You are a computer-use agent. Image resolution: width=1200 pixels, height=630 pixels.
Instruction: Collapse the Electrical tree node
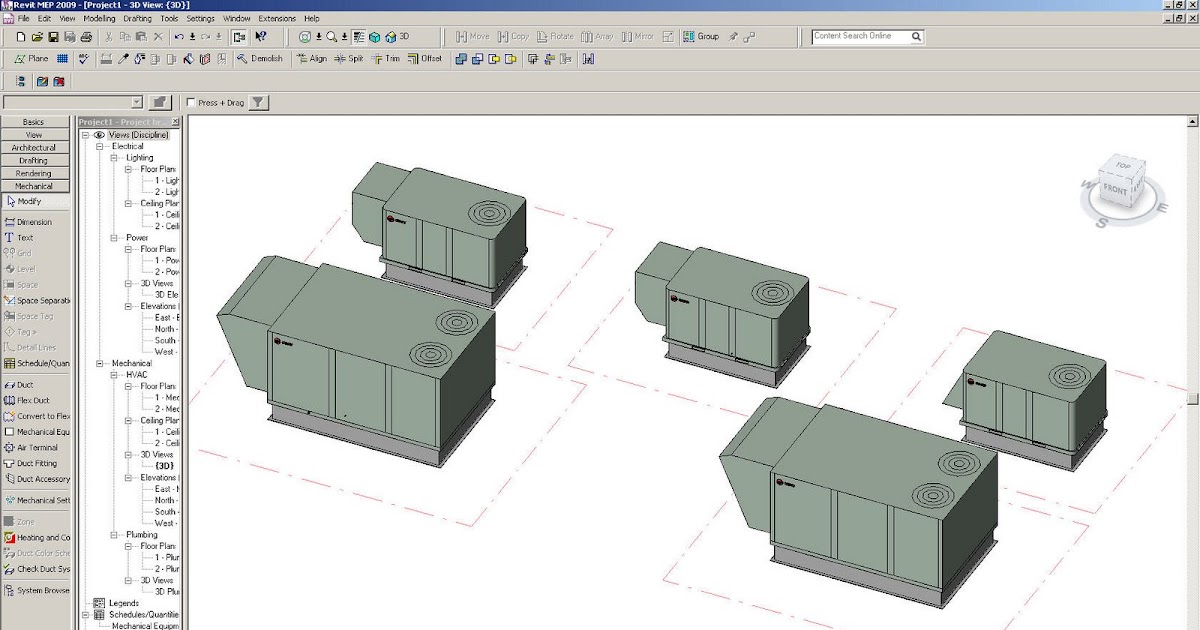pyautogui.click(x=101, y=146)
